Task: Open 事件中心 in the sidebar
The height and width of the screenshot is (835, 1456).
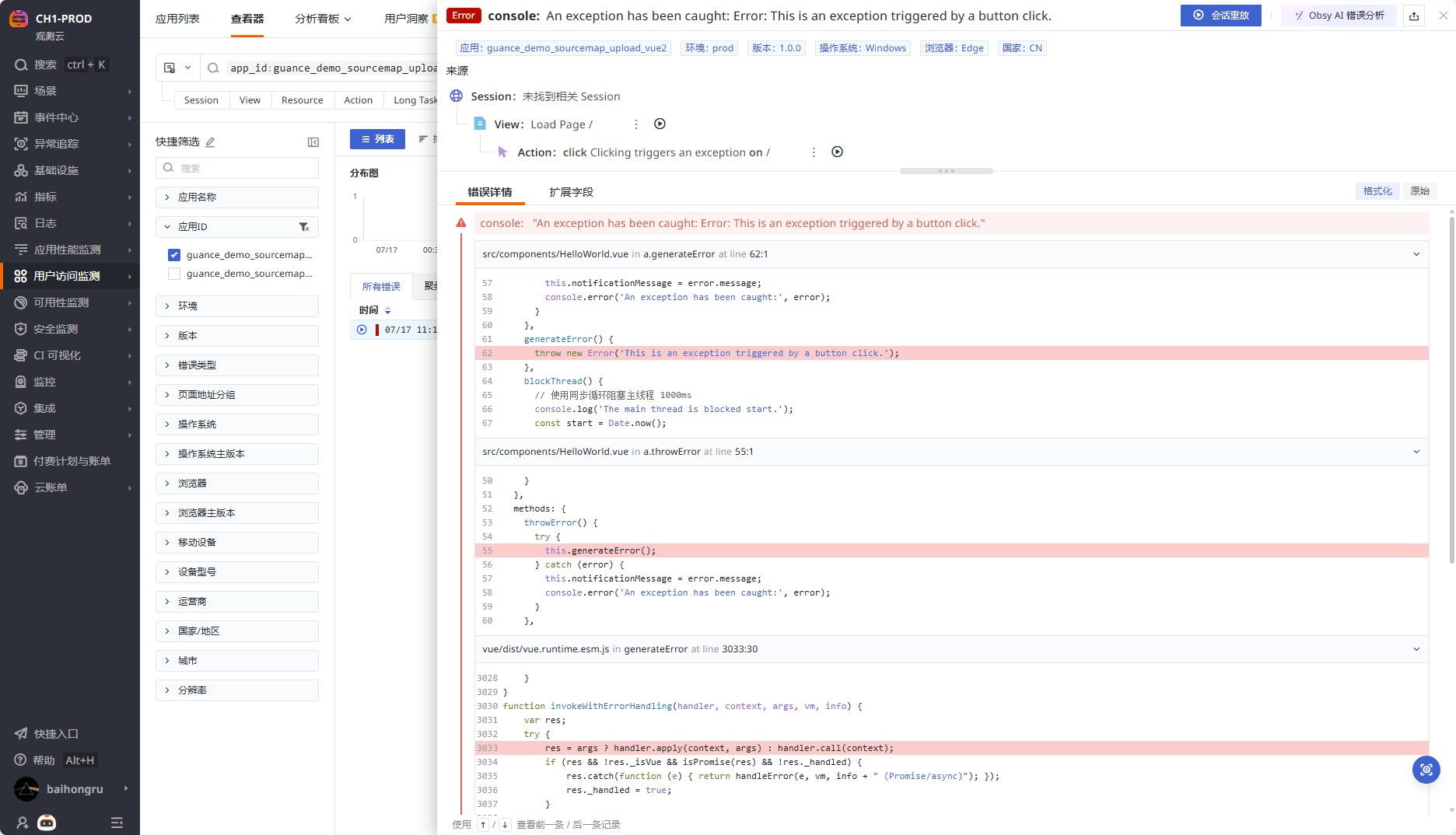Action: (70, 117)
